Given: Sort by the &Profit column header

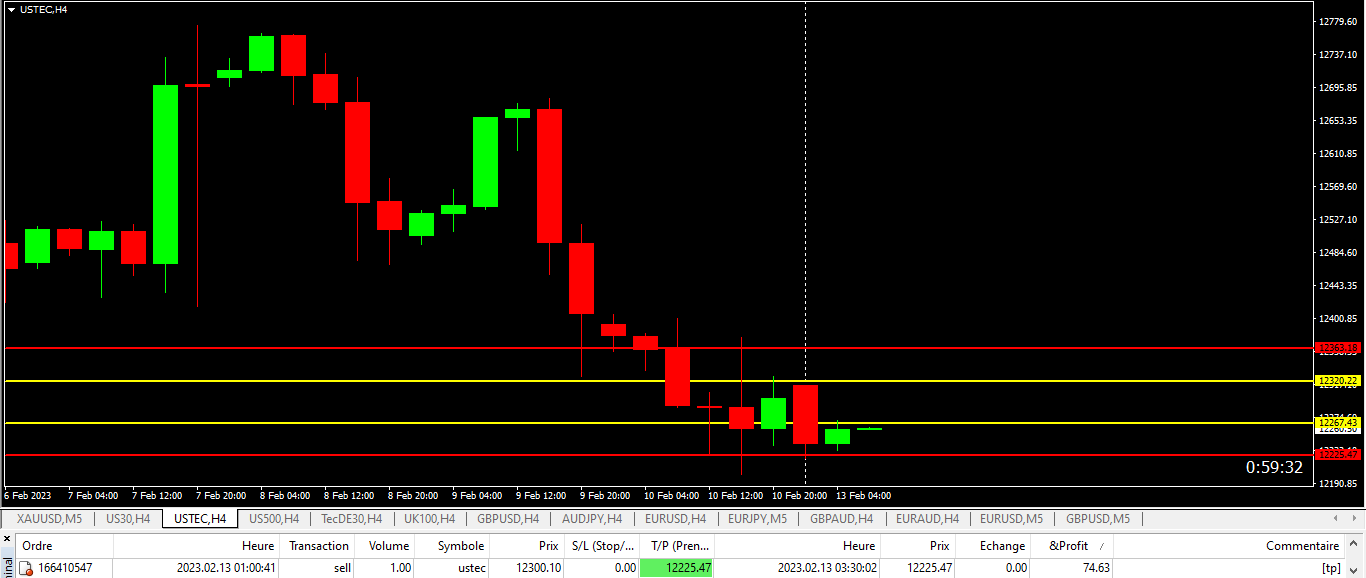Looking at the screenshot, I should pyautogui.click(x=1071, y=546).
